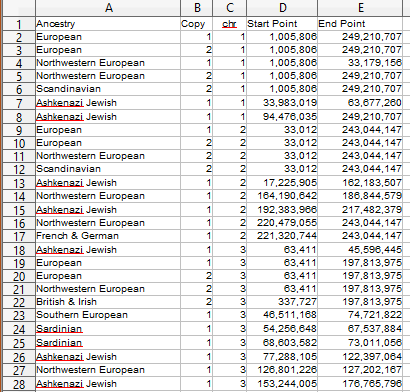Click the End Point header cell
Viewport: 410px width, 392px height.
360,24
